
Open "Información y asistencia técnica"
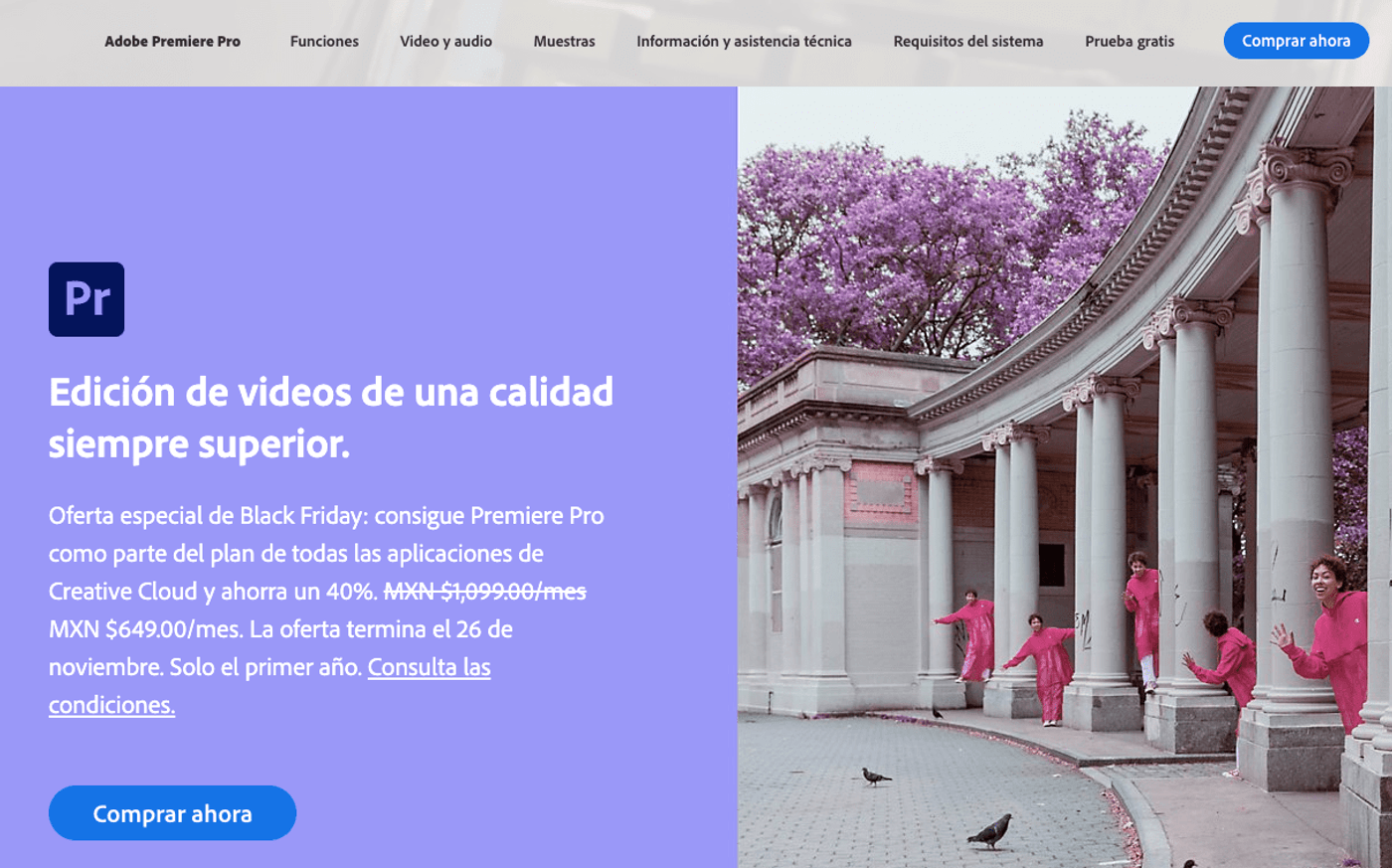pyautogui.click(x=745, y=42)
